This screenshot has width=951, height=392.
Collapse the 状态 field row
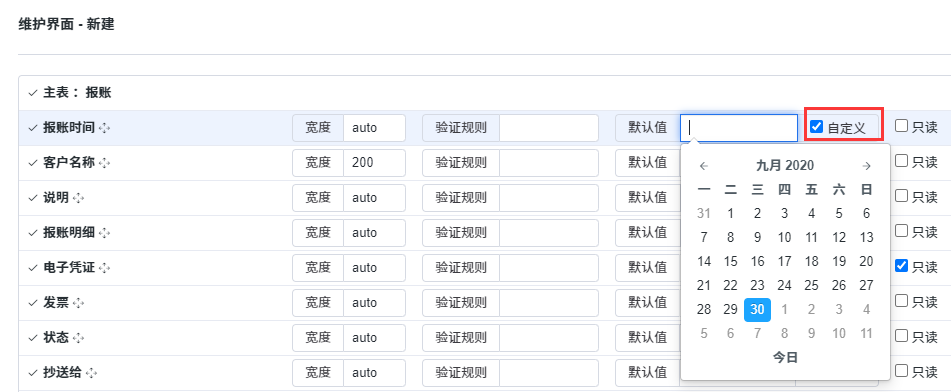pyautogui.click(x=33, y=338)
